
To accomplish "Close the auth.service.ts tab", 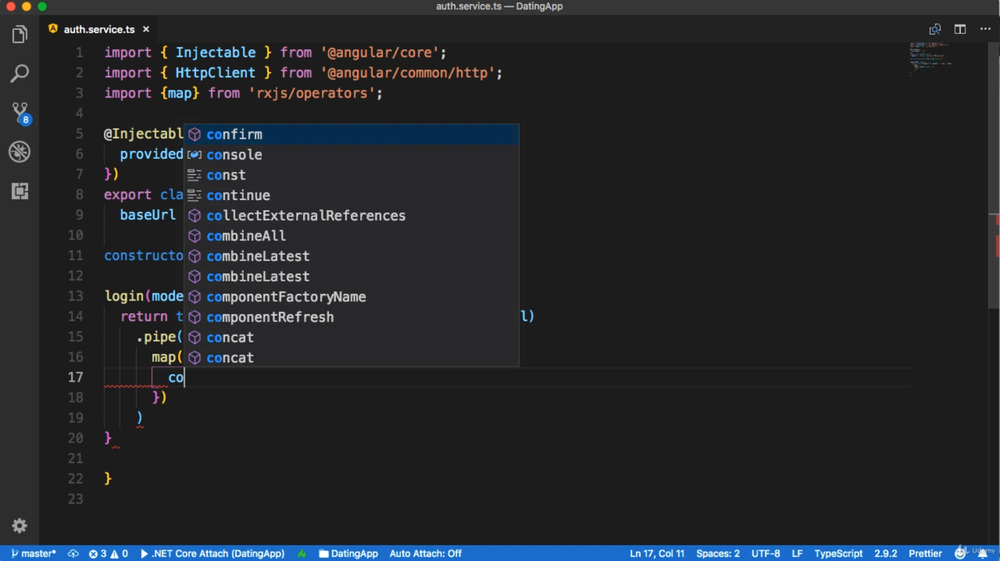I will tap(146, 30).
